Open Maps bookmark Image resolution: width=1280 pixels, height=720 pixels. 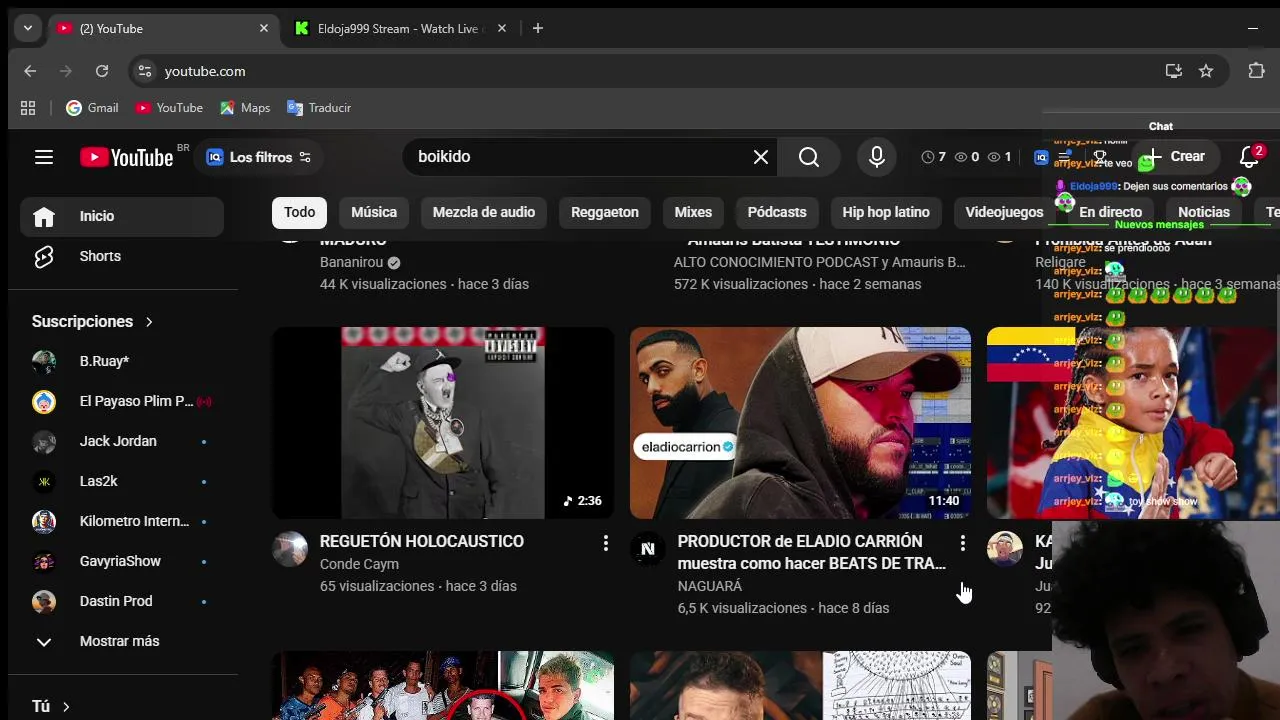coord(245,108)
